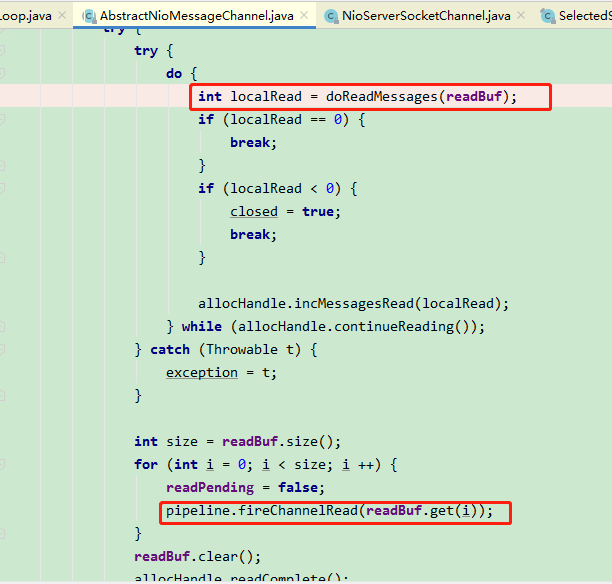Click the 'while' keyword

point(201,326)
